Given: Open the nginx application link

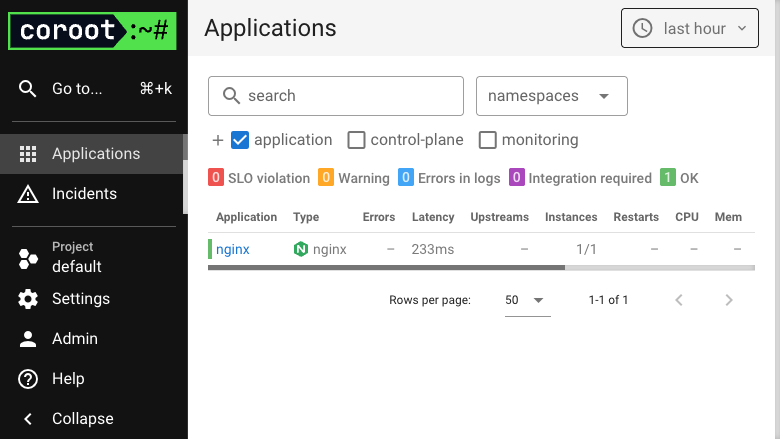Looking at the screenshot, I should [233, 250].
